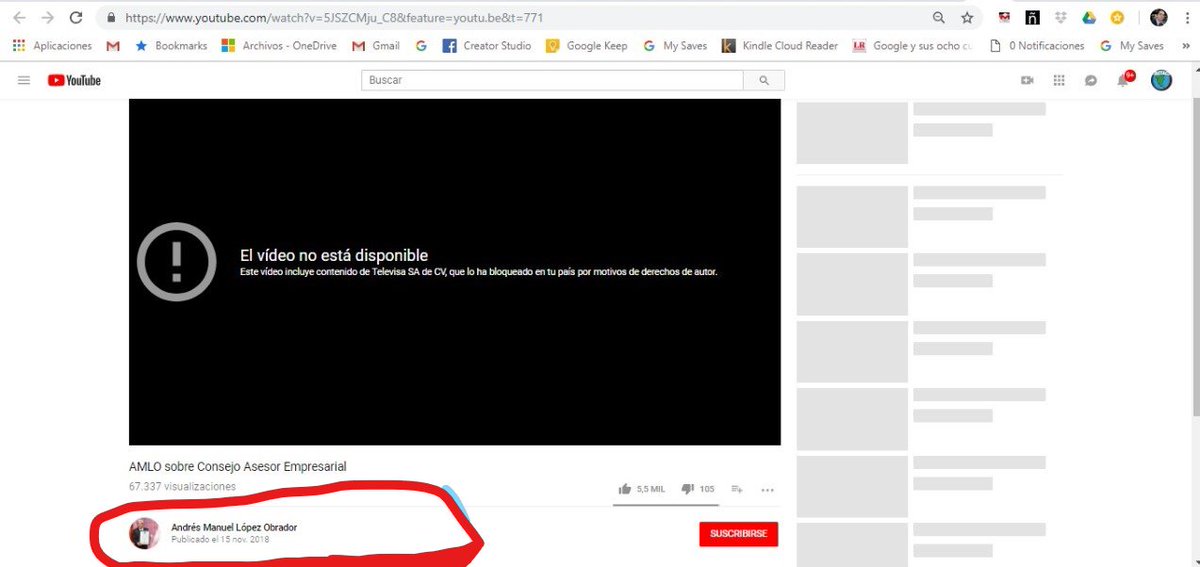The height and width of the screenshot is (567, 1200).
Task: Open the Google Drive extension icon
Action: click(1089, 18)
